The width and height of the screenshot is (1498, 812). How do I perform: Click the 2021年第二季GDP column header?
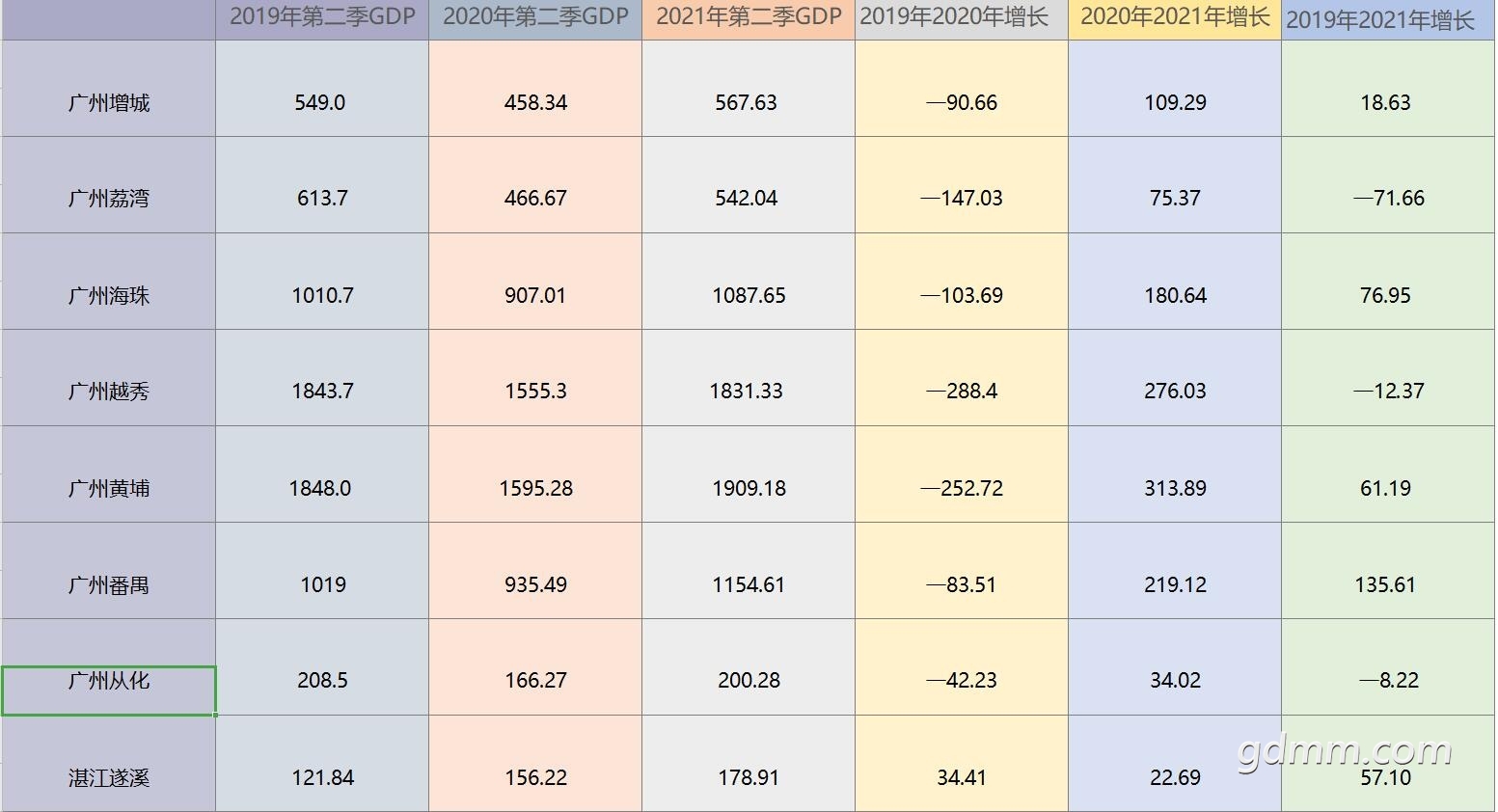click(749, 19)
